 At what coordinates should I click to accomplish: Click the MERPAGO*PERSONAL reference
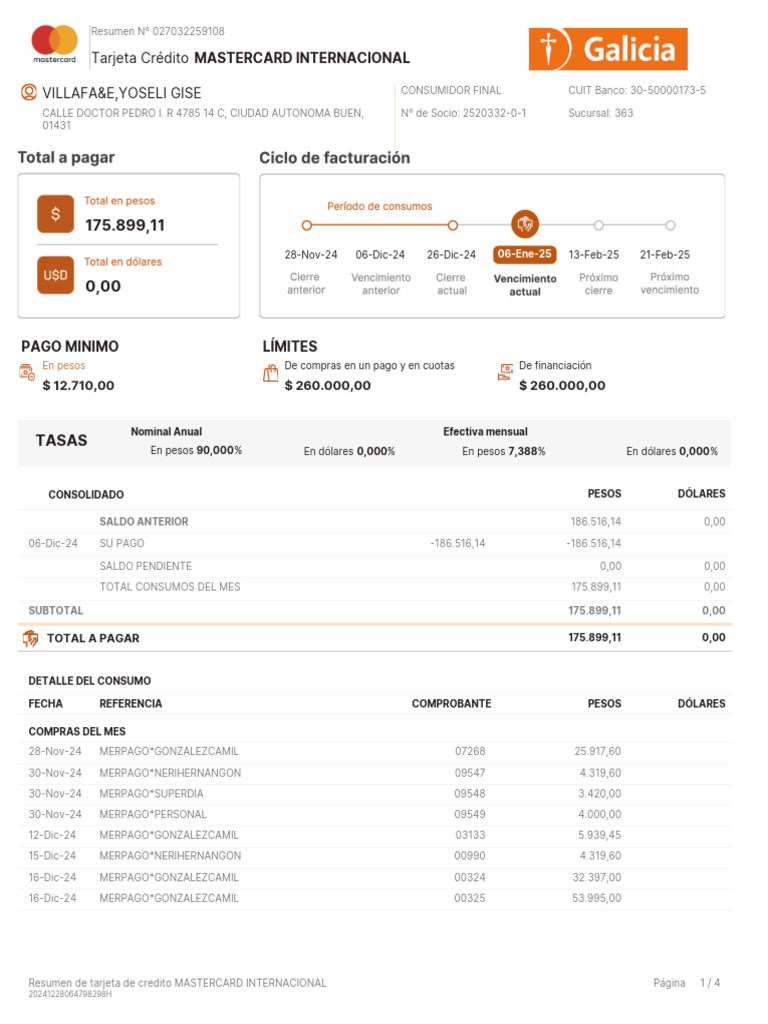(153, 814)
